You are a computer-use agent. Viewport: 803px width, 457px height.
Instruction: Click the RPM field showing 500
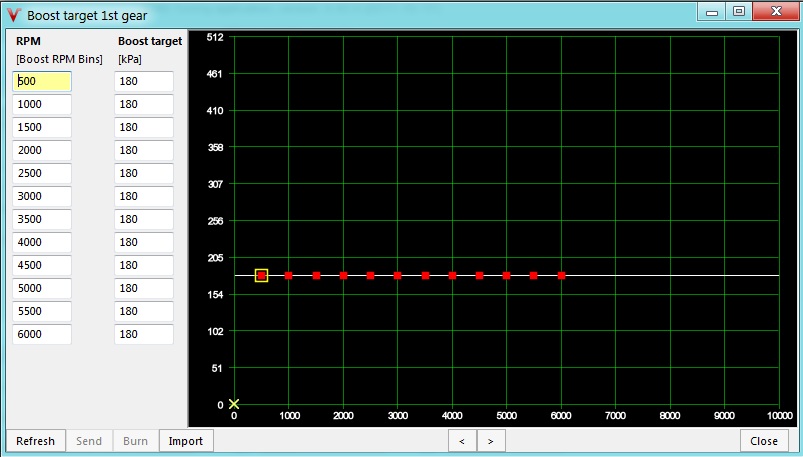[42, 81]
